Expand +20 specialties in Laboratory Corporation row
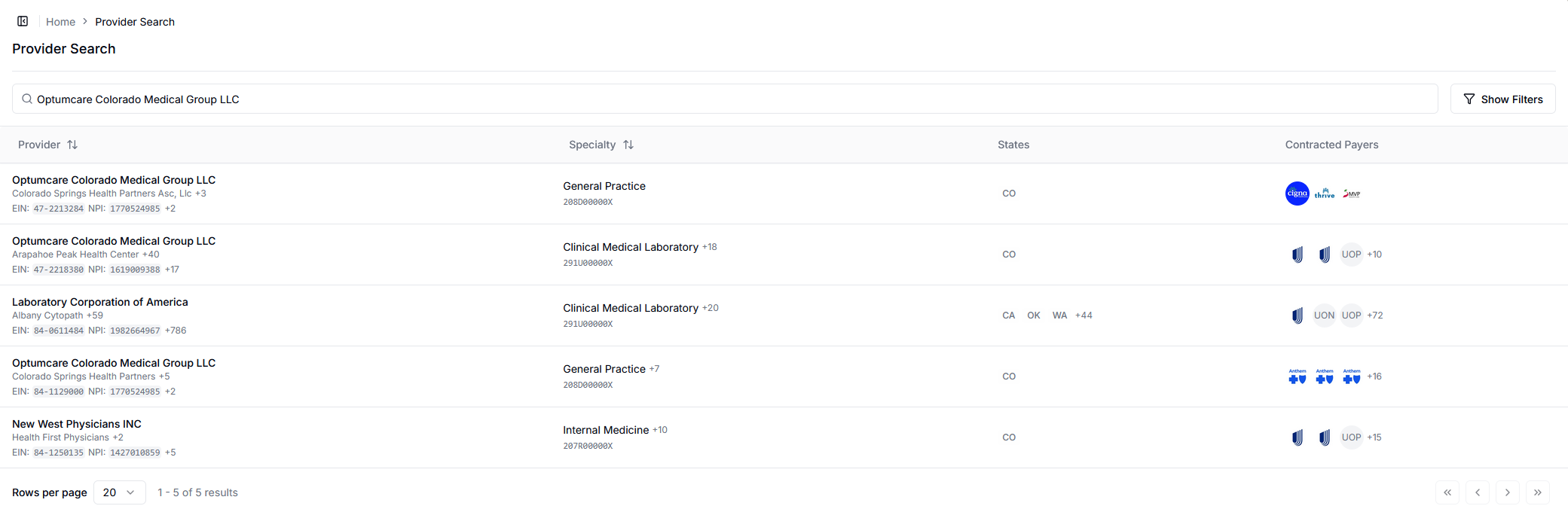This screenshot has width=1568, height=506. click(711, 308)
